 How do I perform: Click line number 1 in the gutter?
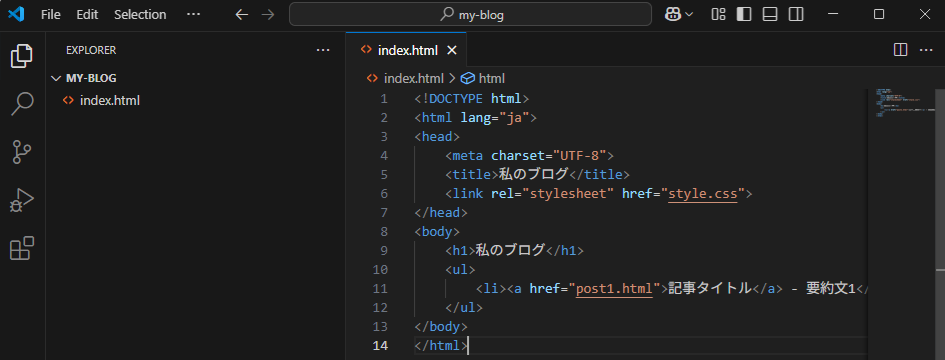click(x=384, y=98)
